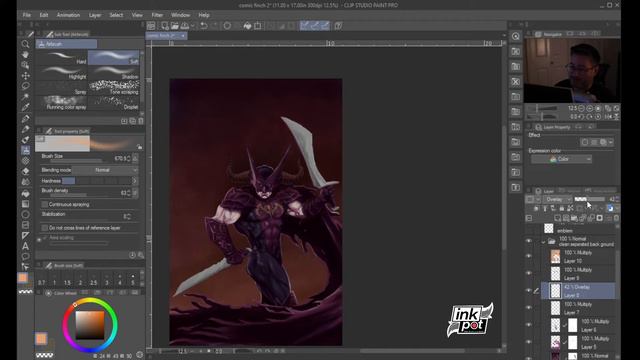Select the Lasso selection tool

coord(25,86)
